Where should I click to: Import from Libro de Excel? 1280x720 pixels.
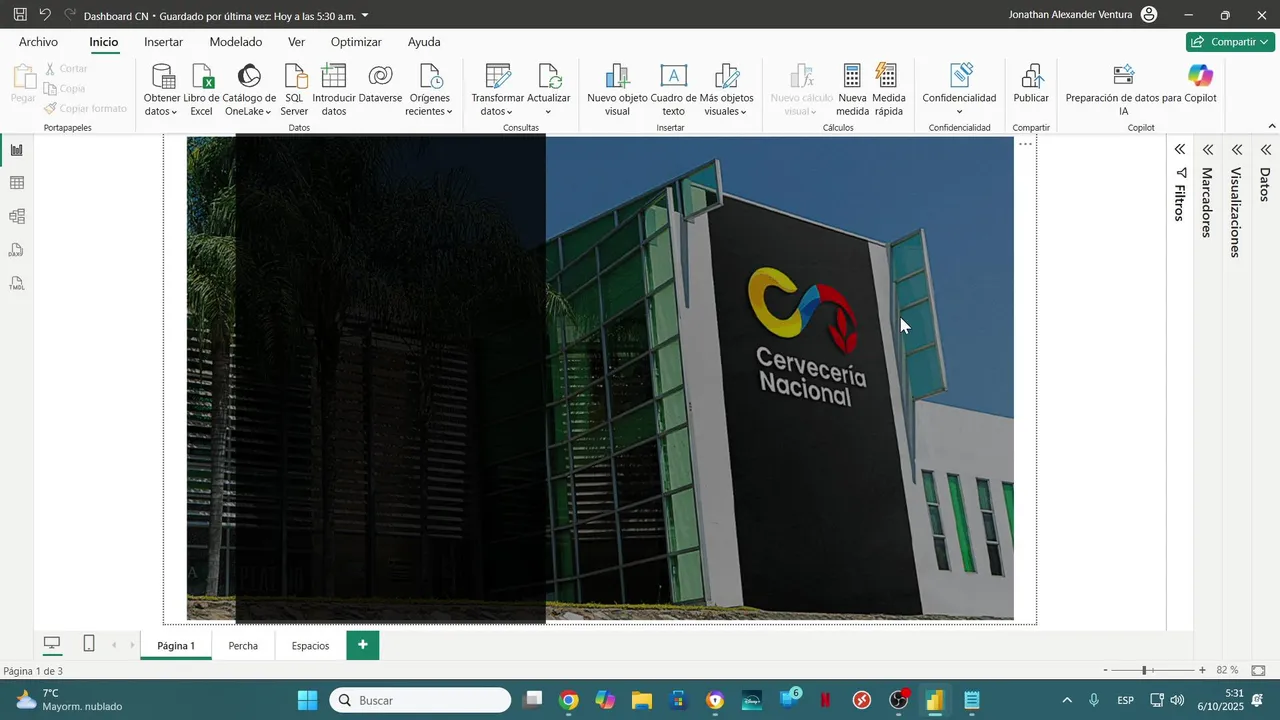[202, 90]
